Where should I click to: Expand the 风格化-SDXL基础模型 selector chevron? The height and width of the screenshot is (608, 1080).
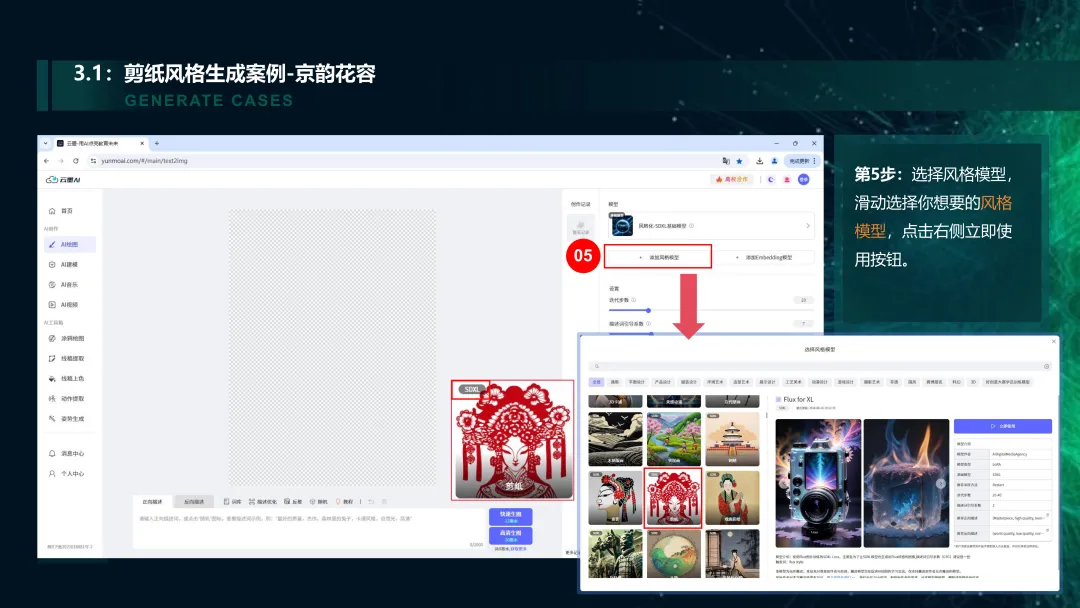click(808, 226)
